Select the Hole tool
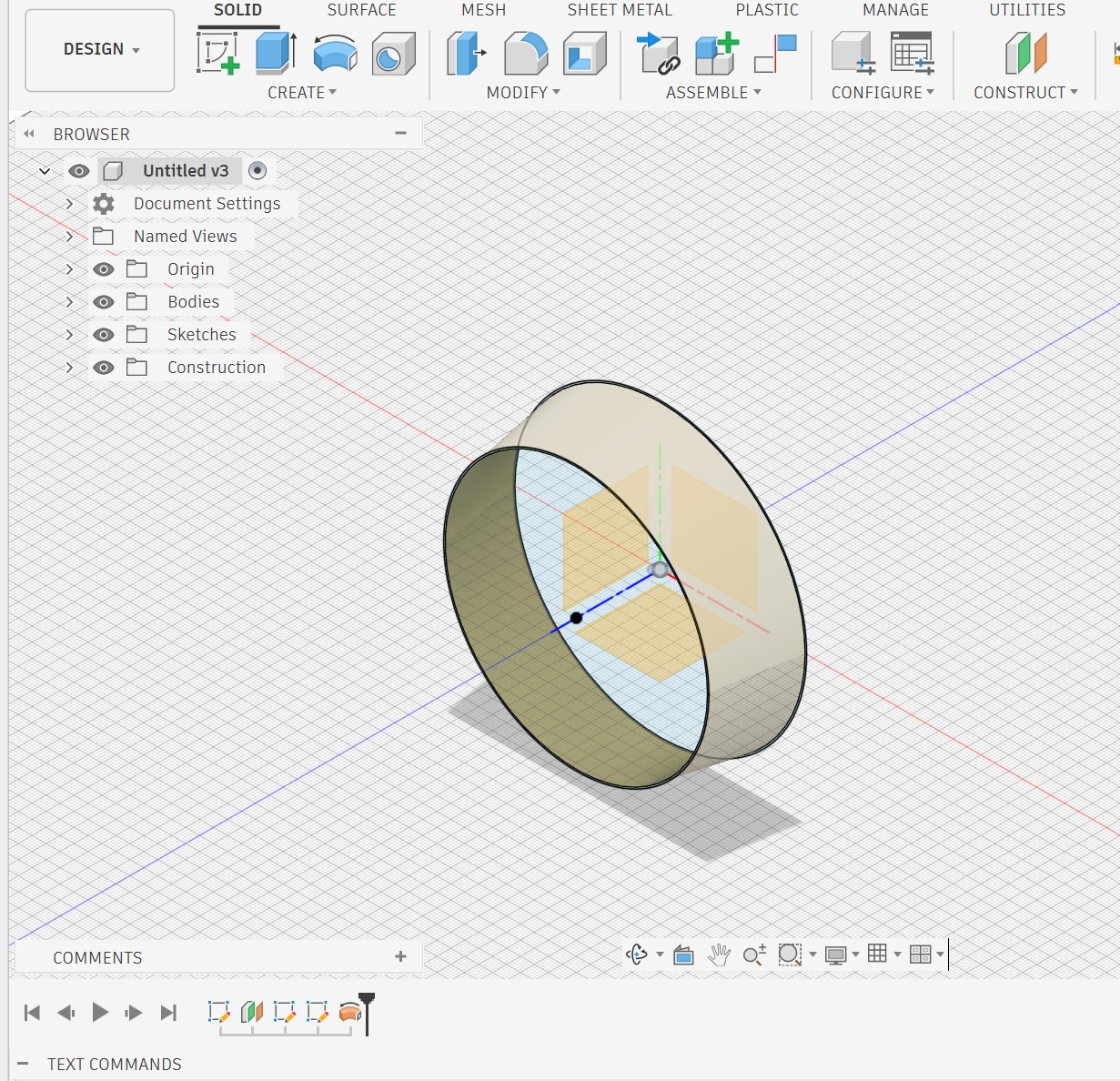 393,54
